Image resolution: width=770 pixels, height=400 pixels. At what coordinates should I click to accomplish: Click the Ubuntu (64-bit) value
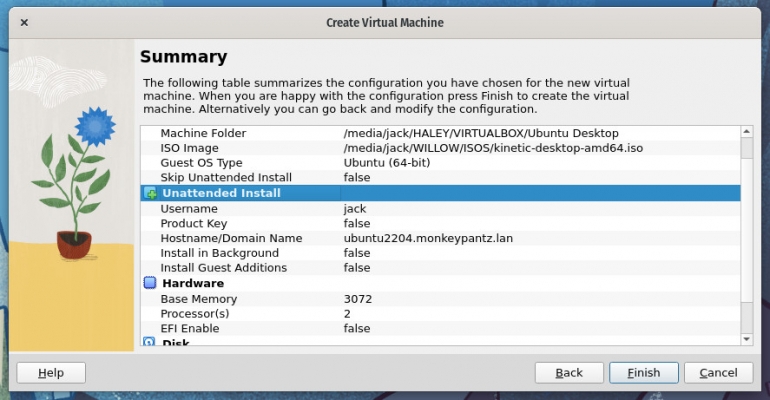[x=386, y=163]
